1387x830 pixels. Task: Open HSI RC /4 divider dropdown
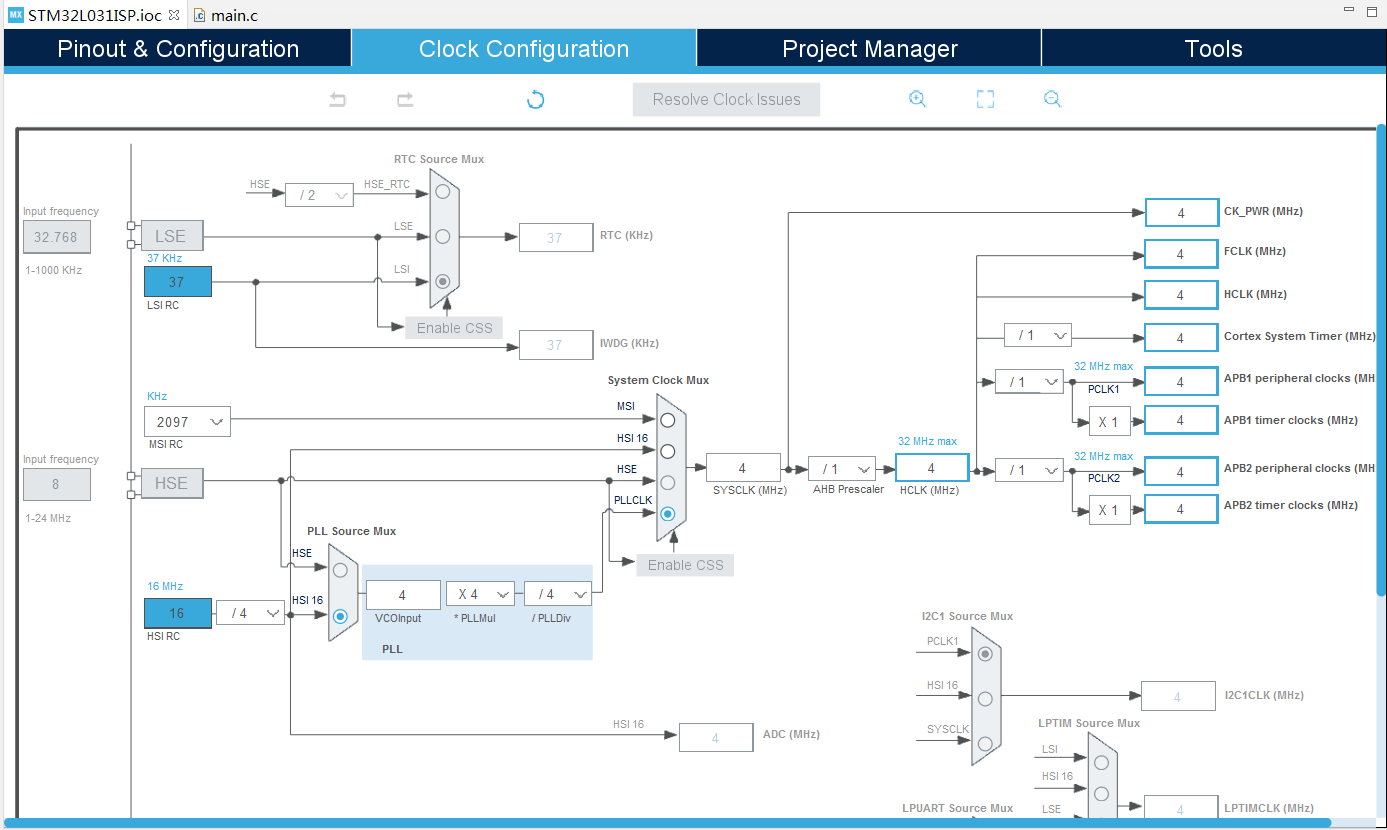tap(250, 613)
